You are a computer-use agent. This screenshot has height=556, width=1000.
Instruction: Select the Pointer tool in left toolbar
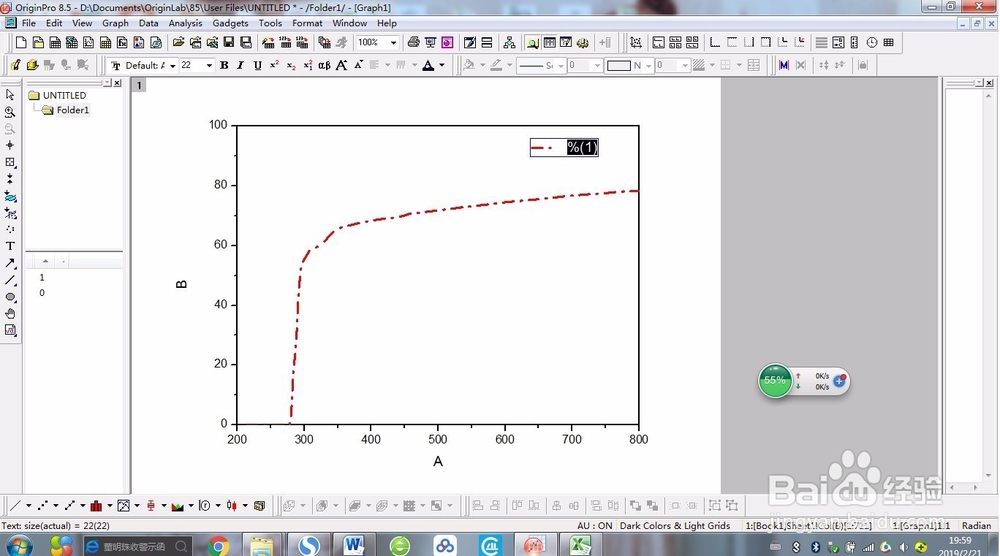[10, 95]
